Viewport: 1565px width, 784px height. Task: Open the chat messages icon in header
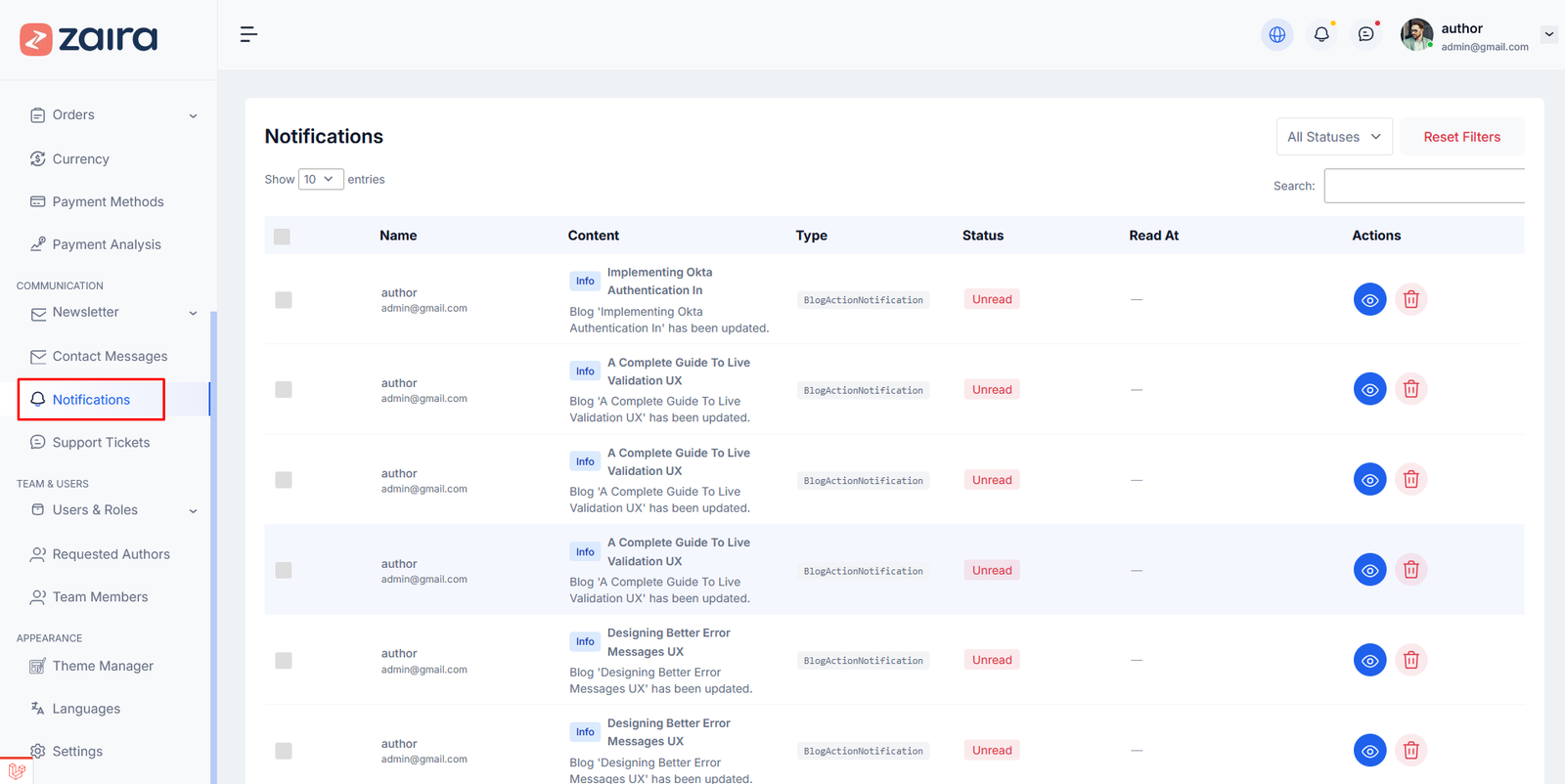coord(1366,35)
